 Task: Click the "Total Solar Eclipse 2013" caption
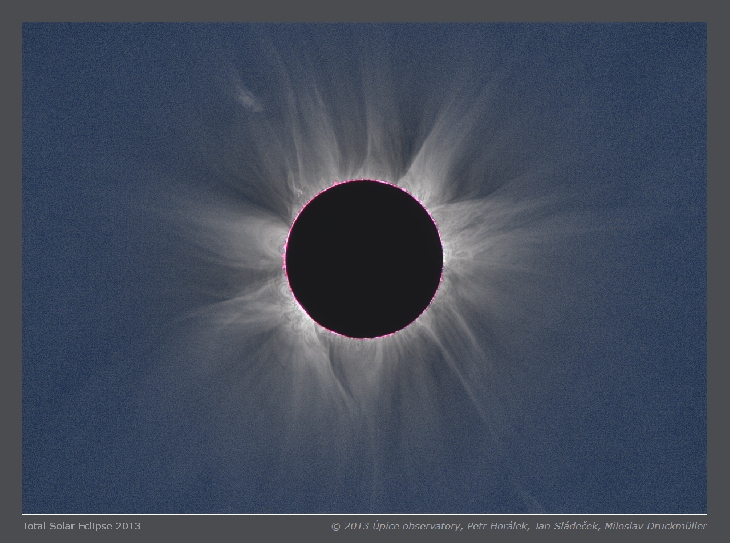(81, 526)
